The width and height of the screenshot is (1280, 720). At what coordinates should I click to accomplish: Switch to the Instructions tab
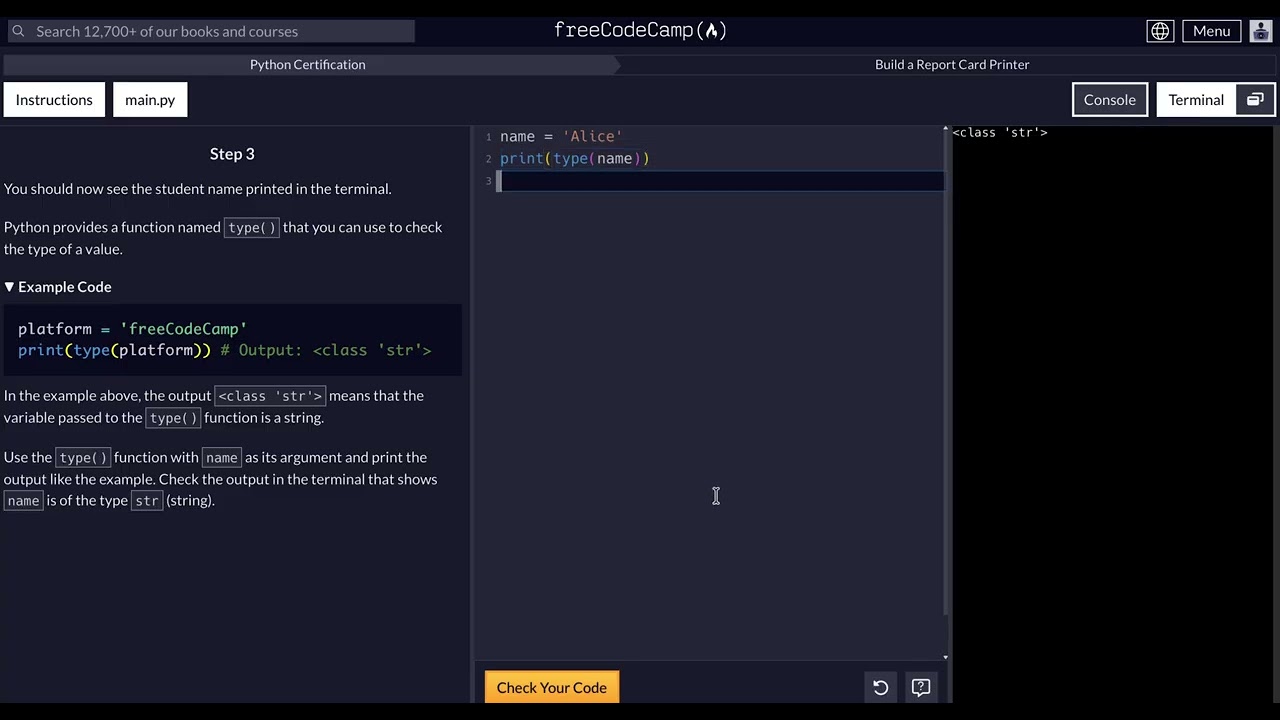tap(54, 100)
